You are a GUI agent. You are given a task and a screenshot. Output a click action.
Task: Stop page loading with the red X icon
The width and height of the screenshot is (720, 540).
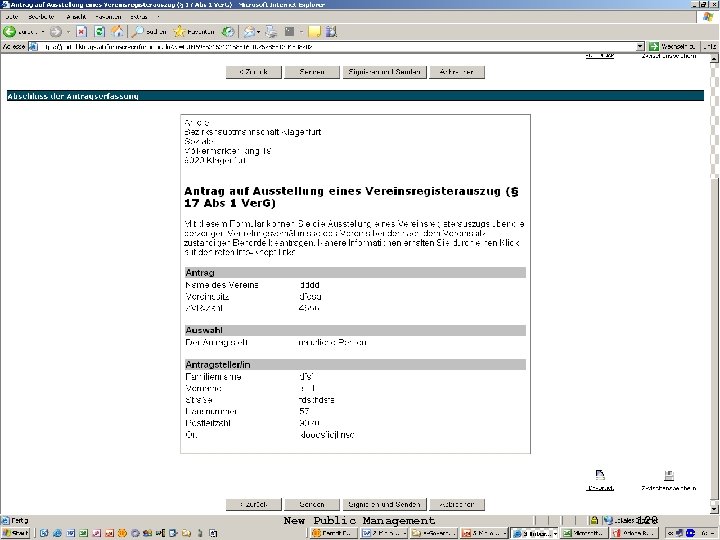point(82,31)
